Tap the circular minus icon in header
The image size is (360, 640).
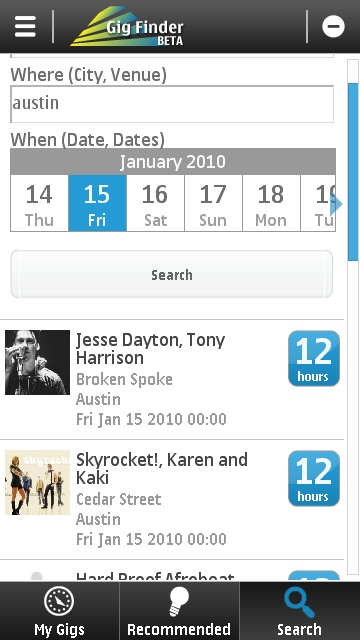(333, 27)
